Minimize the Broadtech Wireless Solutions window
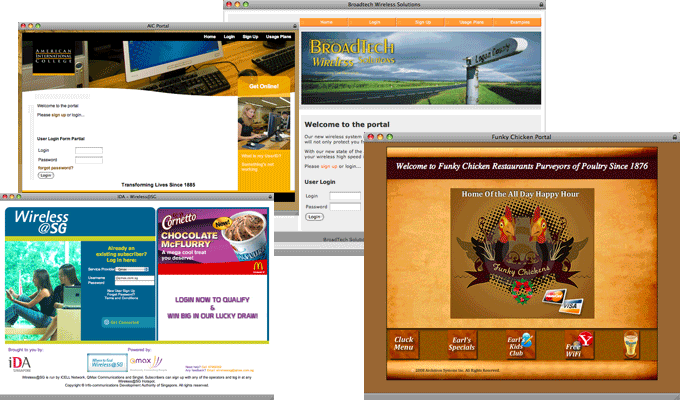The width and height of the screenshot is (680, 400). tap(237, 4)
